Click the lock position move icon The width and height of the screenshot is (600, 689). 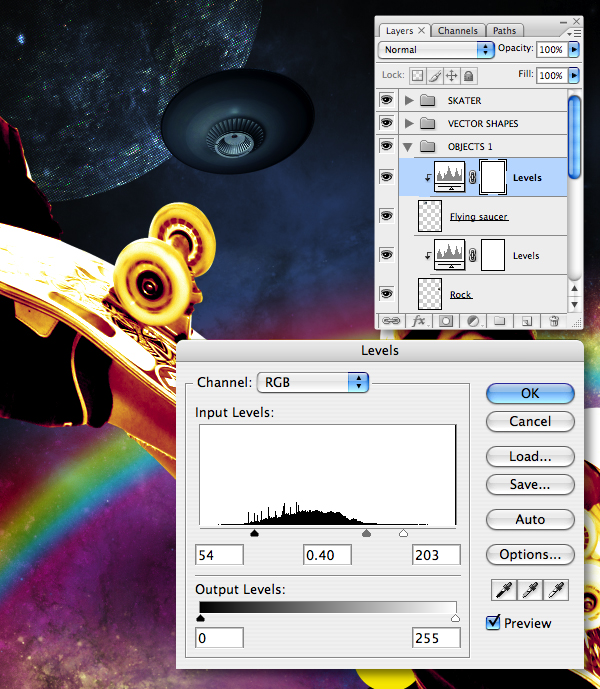tap(451, 76)
